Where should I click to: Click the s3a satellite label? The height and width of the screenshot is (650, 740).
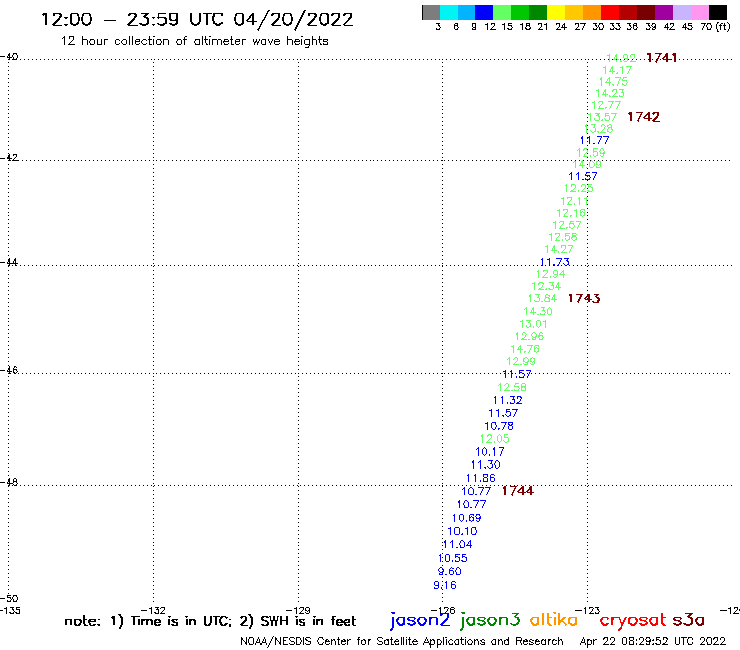coord(688,620)
